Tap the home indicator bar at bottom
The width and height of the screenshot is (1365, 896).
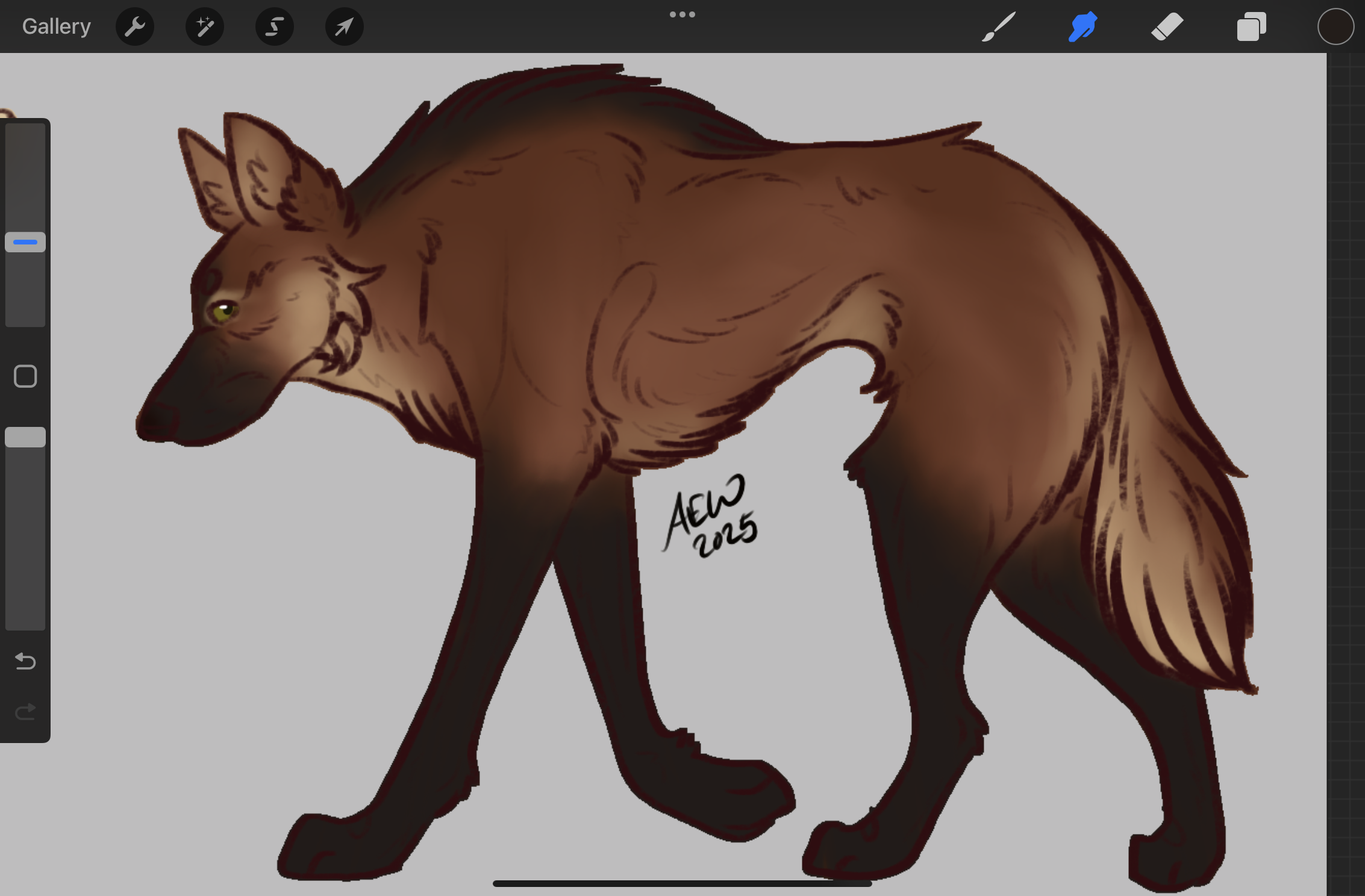(682, 883)
